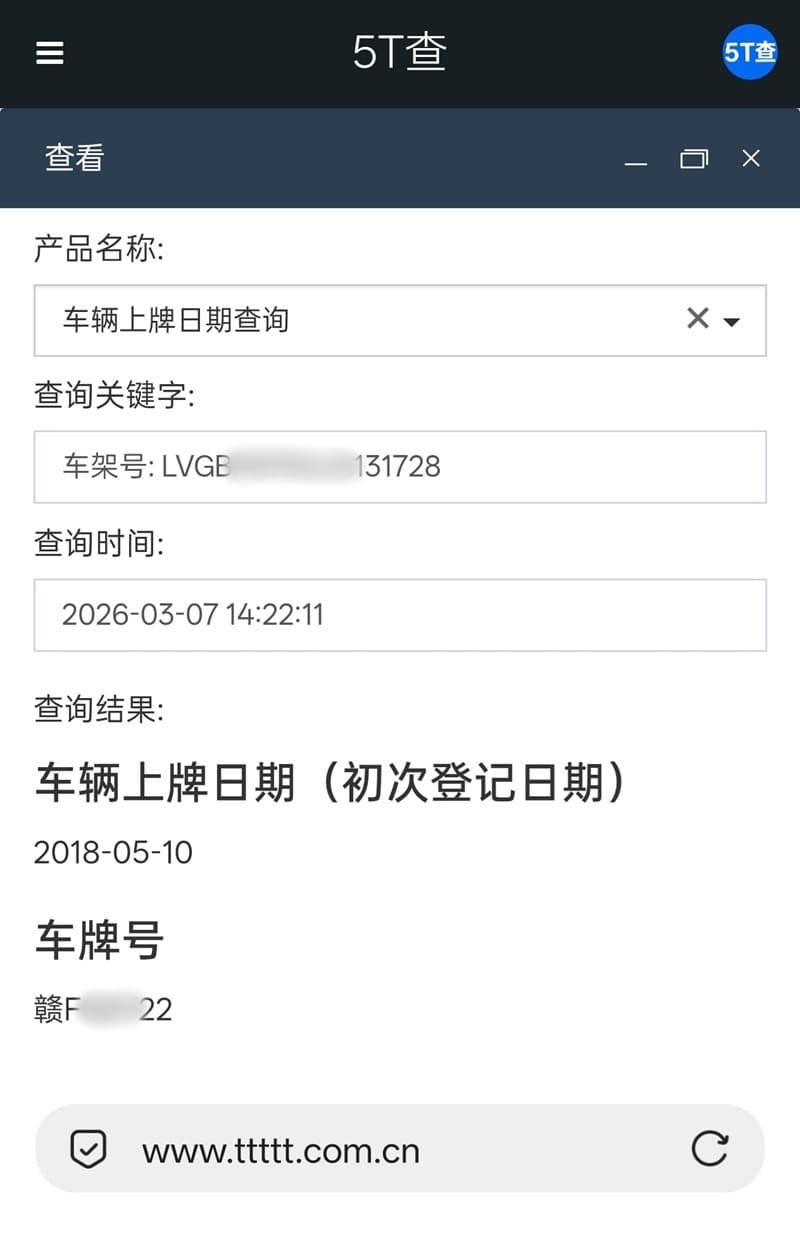
Task: Tap the round 5T查 logo badge
Action: (x=749, y=52)
